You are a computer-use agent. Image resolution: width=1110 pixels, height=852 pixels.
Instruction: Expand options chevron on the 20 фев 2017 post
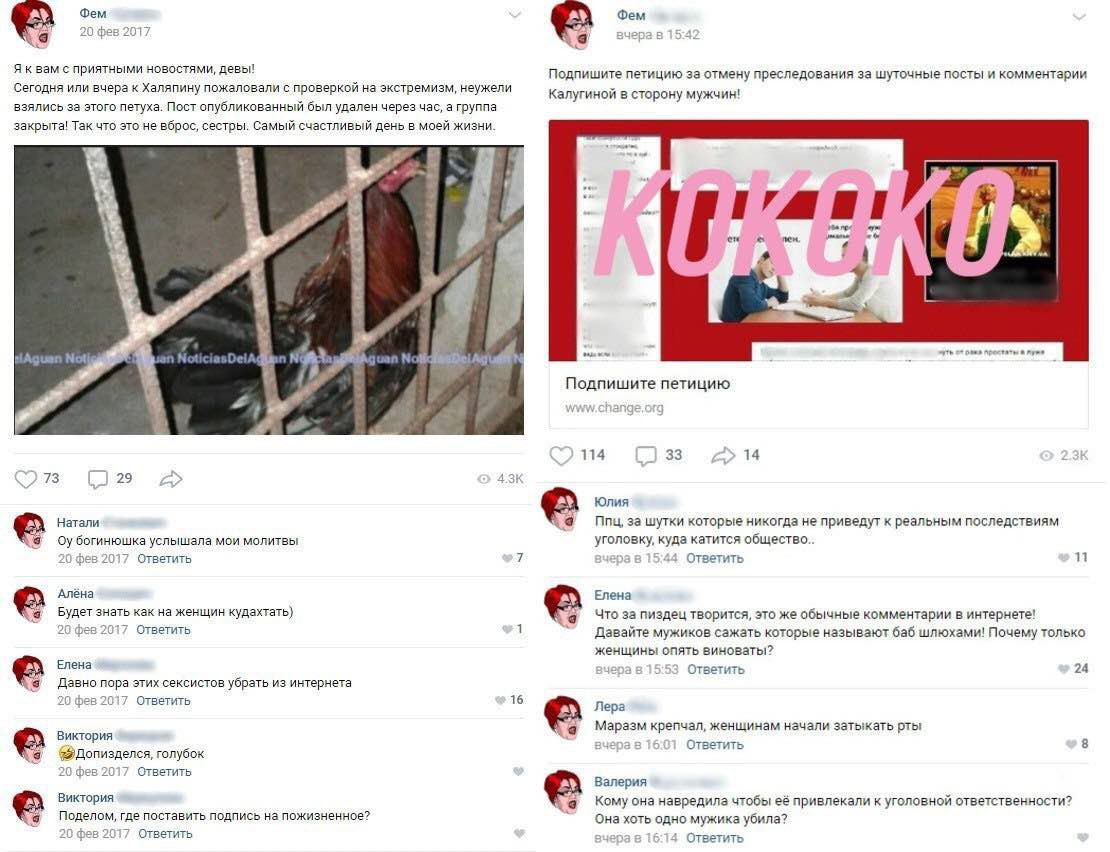coord(515,15)
